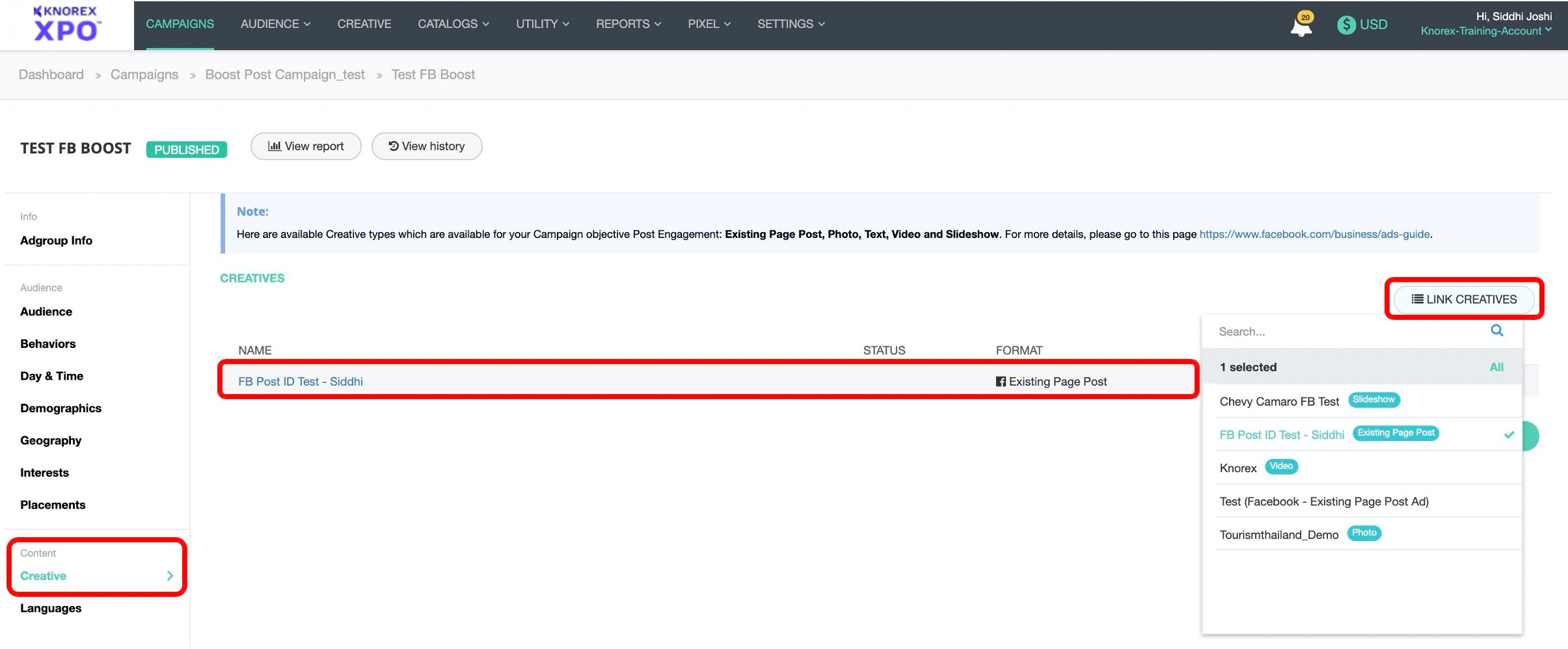The height and width of the screenshot is (649, 1568).
Task: Click the View history icon
Action: point(393,146)
